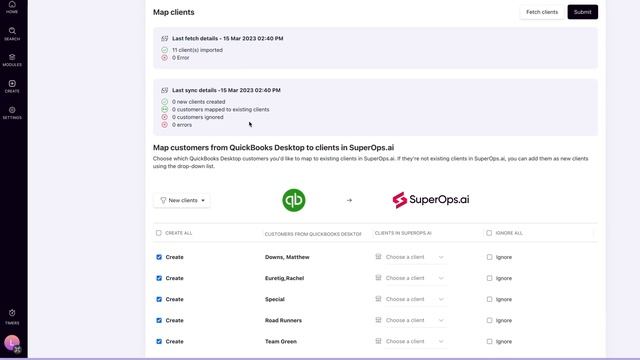Click the red icon beside 0 errors
The height and width of the screenshot is (360, 640).
click(x=164, y=125)
